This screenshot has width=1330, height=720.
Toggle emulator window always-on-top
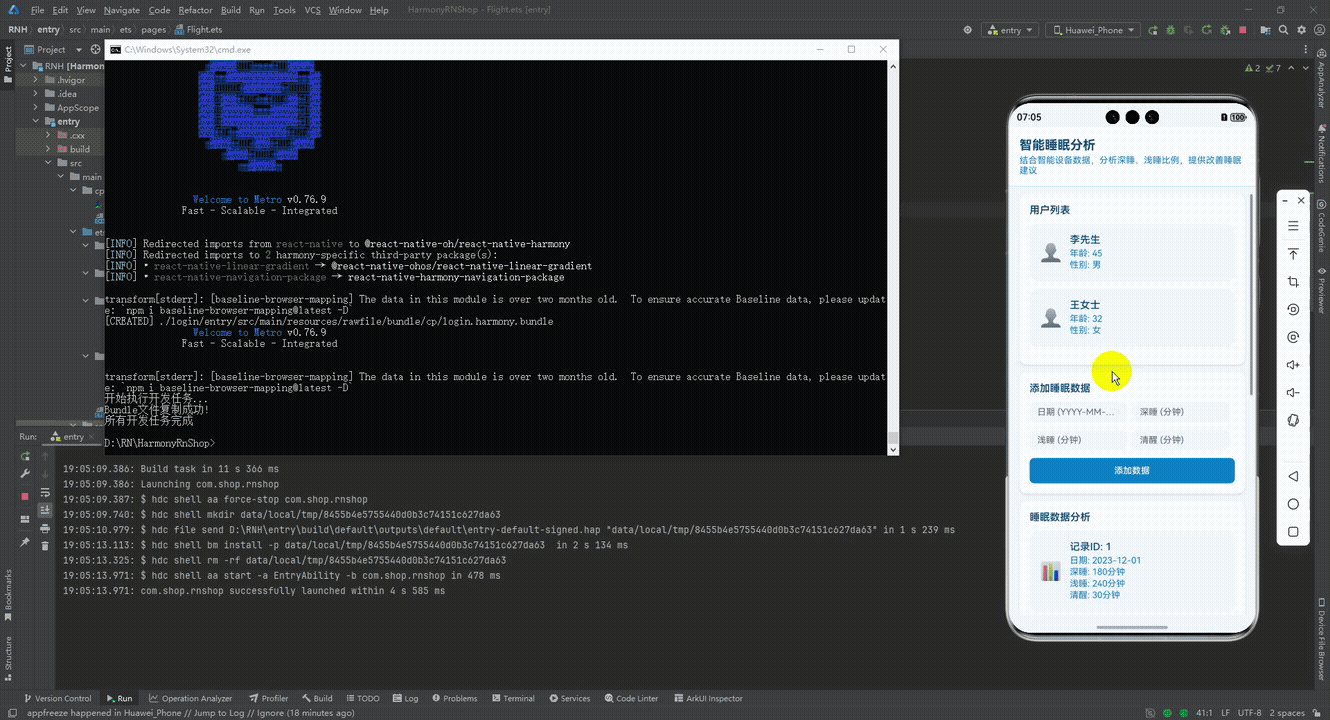tap(1293, 254)
